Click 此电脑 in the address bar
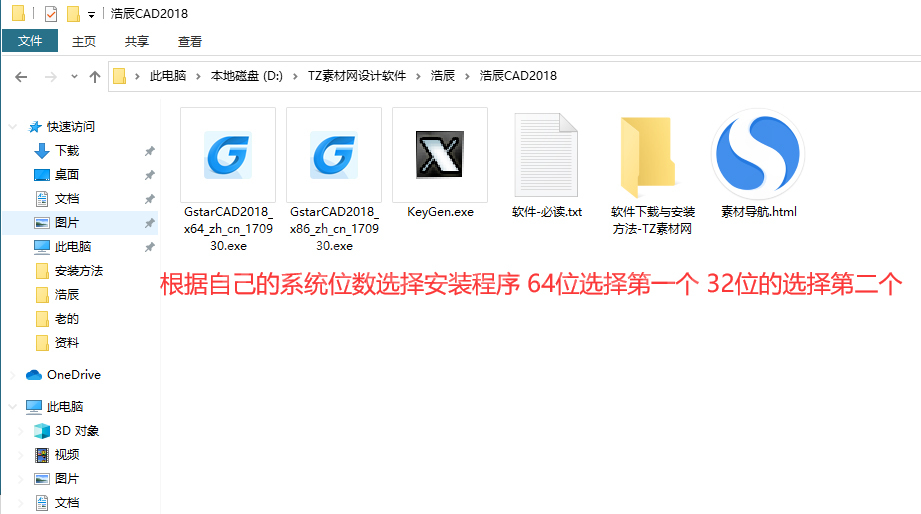Viewport: 921px width, 514px height. point(168,76)
